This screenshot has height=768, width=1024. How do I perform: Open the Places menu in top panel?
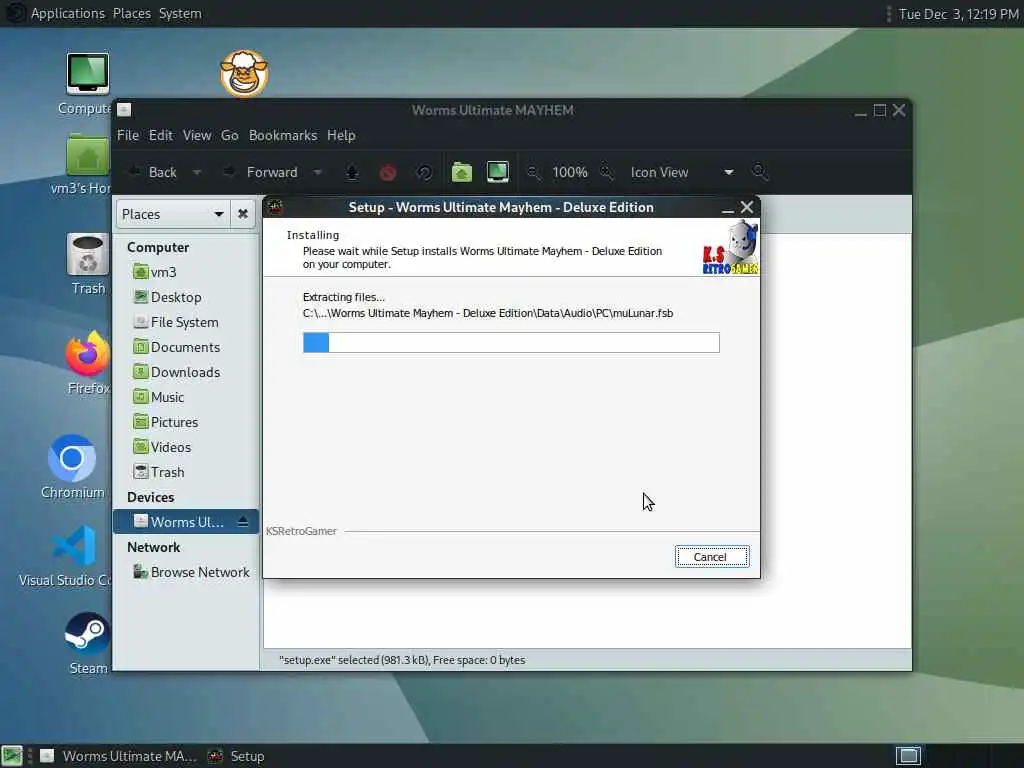coord(132,13)
